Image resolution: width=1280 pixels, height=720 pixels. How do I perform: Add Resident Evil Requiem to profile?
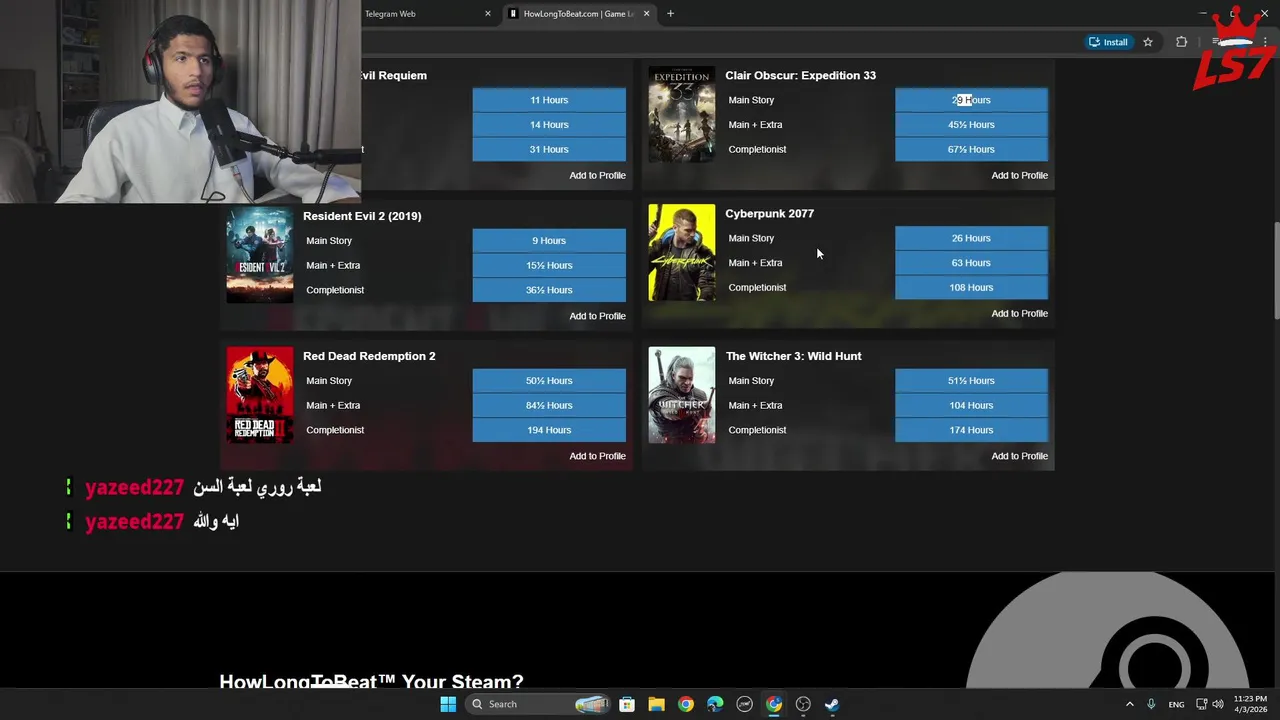point(597,175)
